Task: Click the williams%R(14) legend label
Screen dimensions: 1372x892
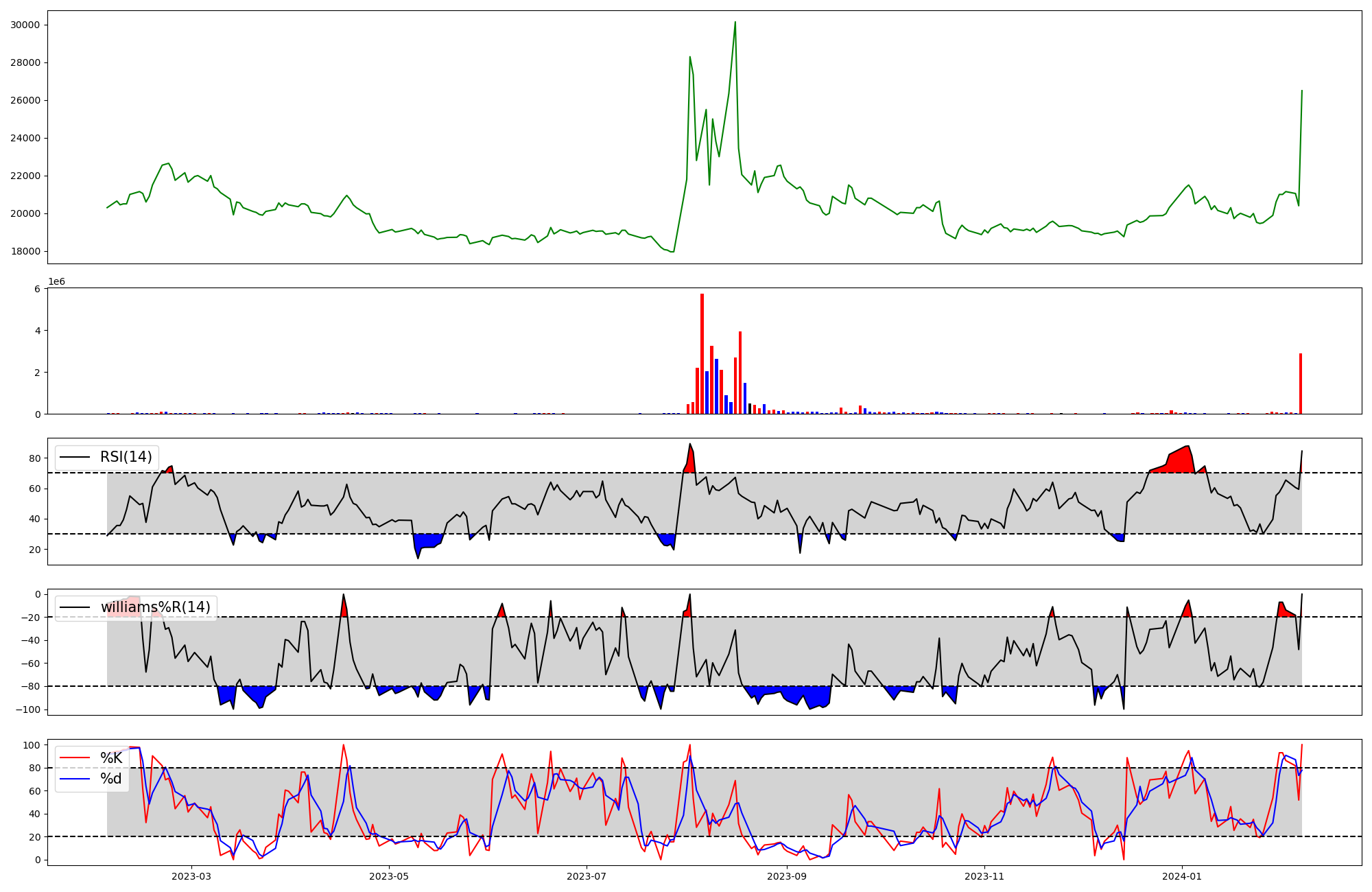Action: (x=155, y=607)
